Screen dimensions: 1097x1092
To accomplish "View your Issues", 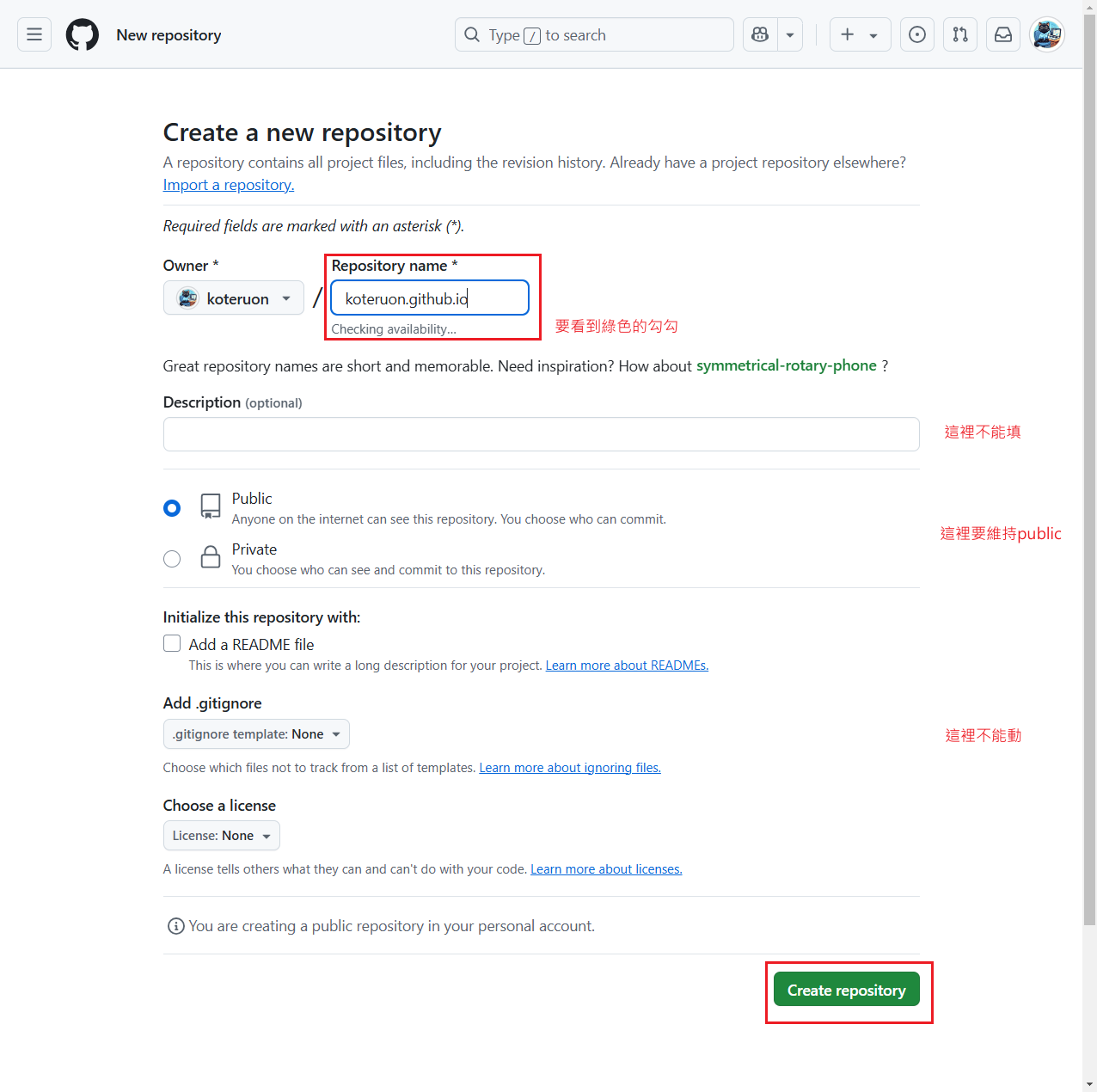I will click(x=916, y=34).
